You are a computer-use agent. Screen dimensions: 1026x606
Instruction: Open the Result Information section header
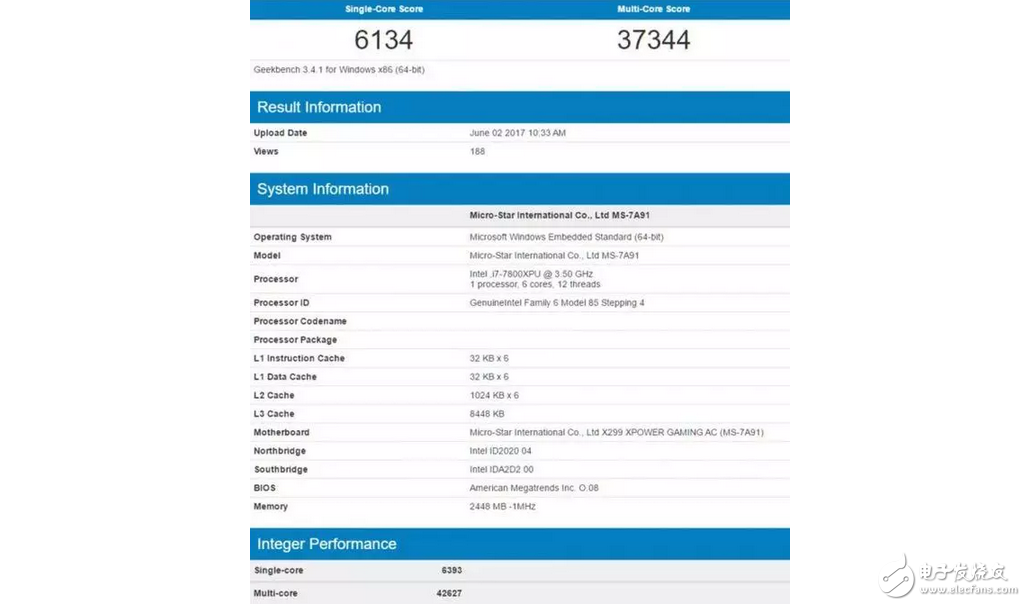(x=317, y=107)
